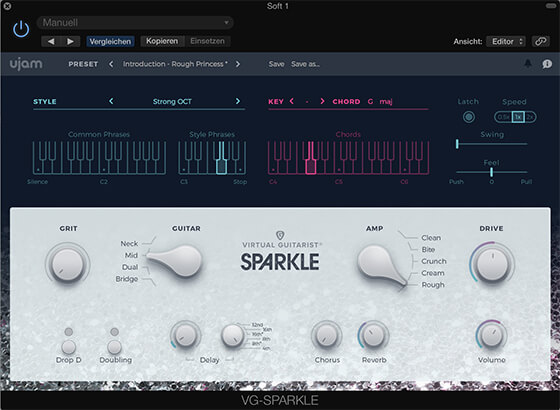Screen dimensions: 560x410
Task: Click the Virtual Guitarist Sparkle logo
Action: pos(280,252)
